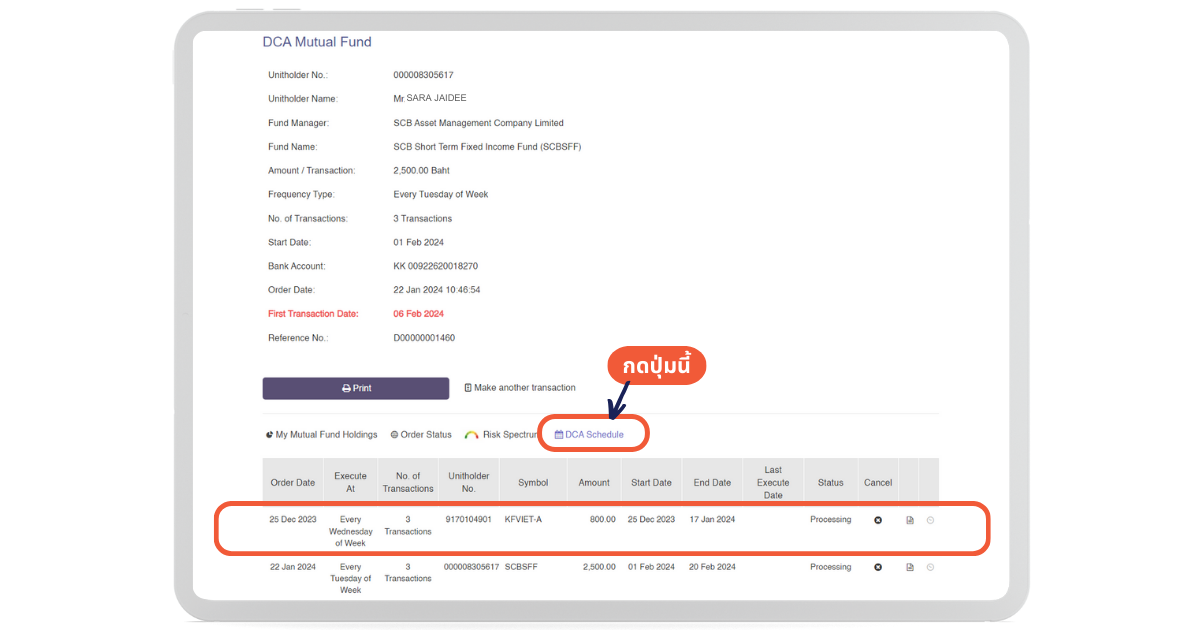Go to the Order Status tab
Image resolution: width=1200 pixels, height=630 pixels.
(421, 435)
